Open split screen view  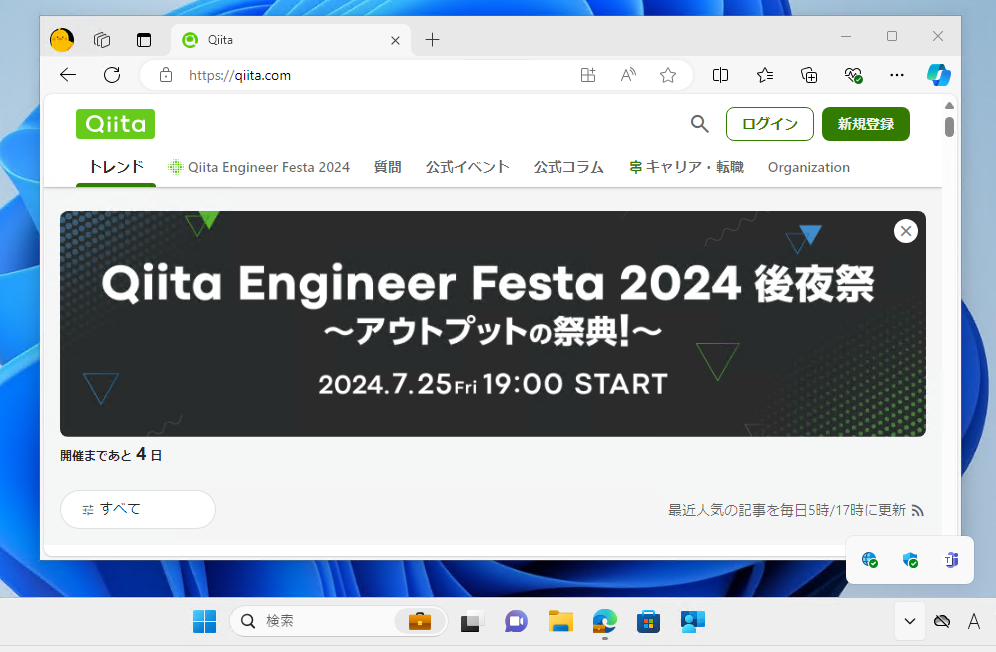720,75
